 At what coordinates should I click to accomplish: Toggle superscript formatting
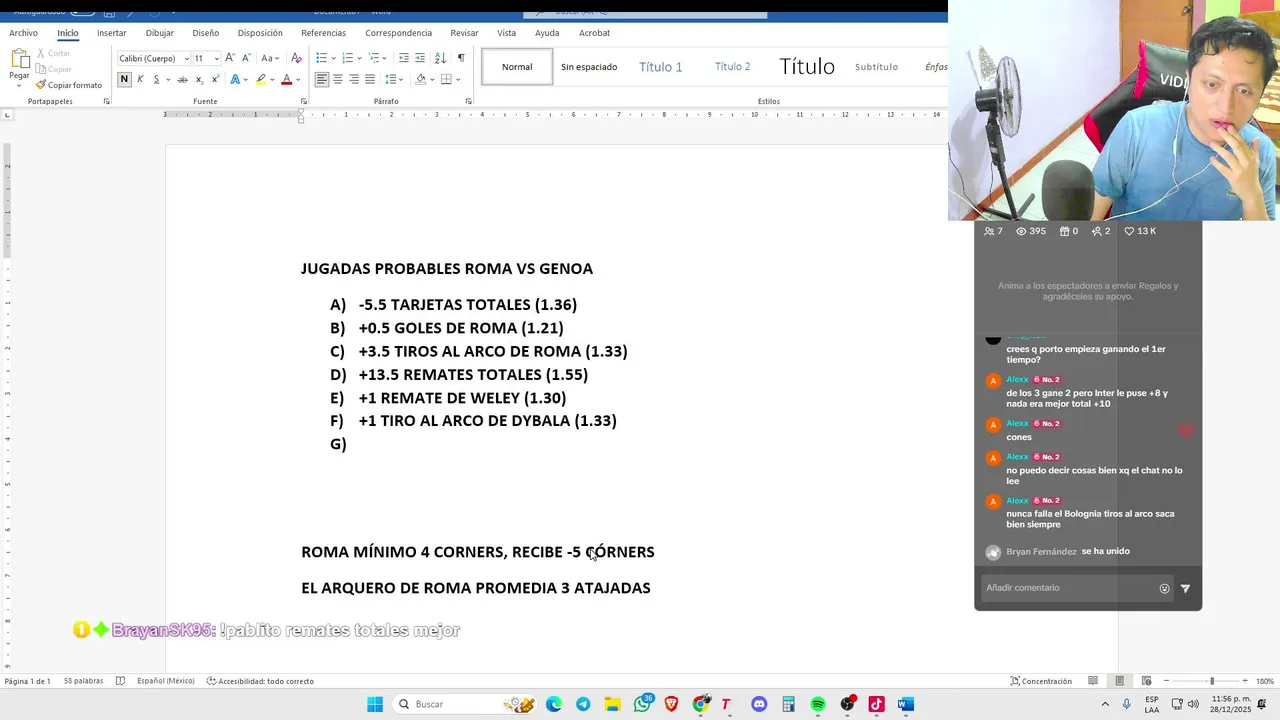[215, 79]
